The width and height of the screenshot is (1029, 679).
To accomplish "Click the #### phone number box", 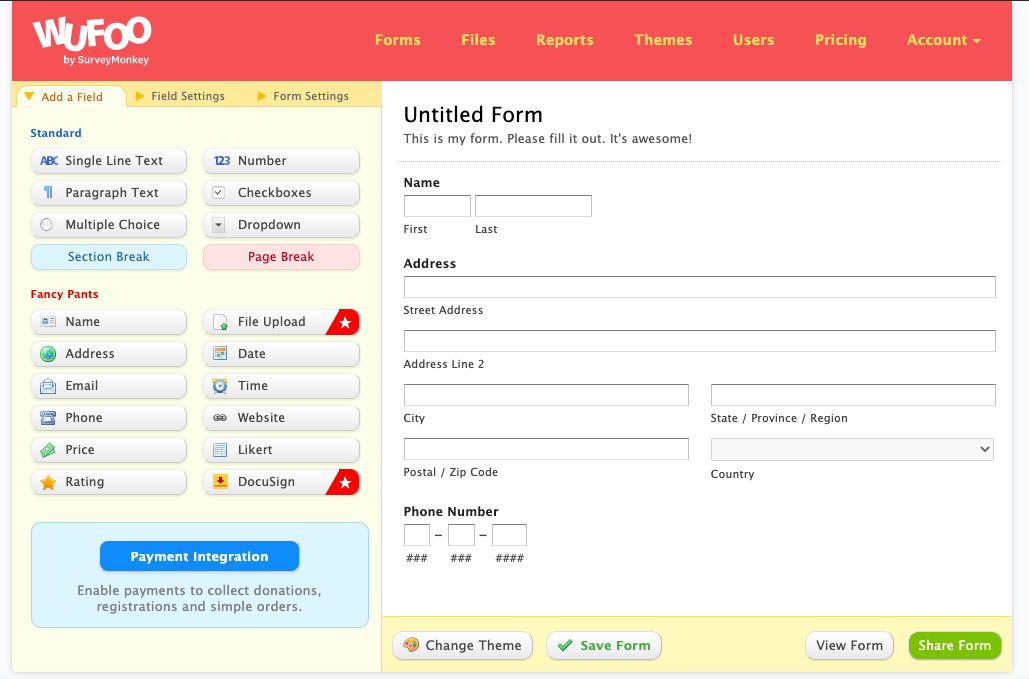I will 509,535.
